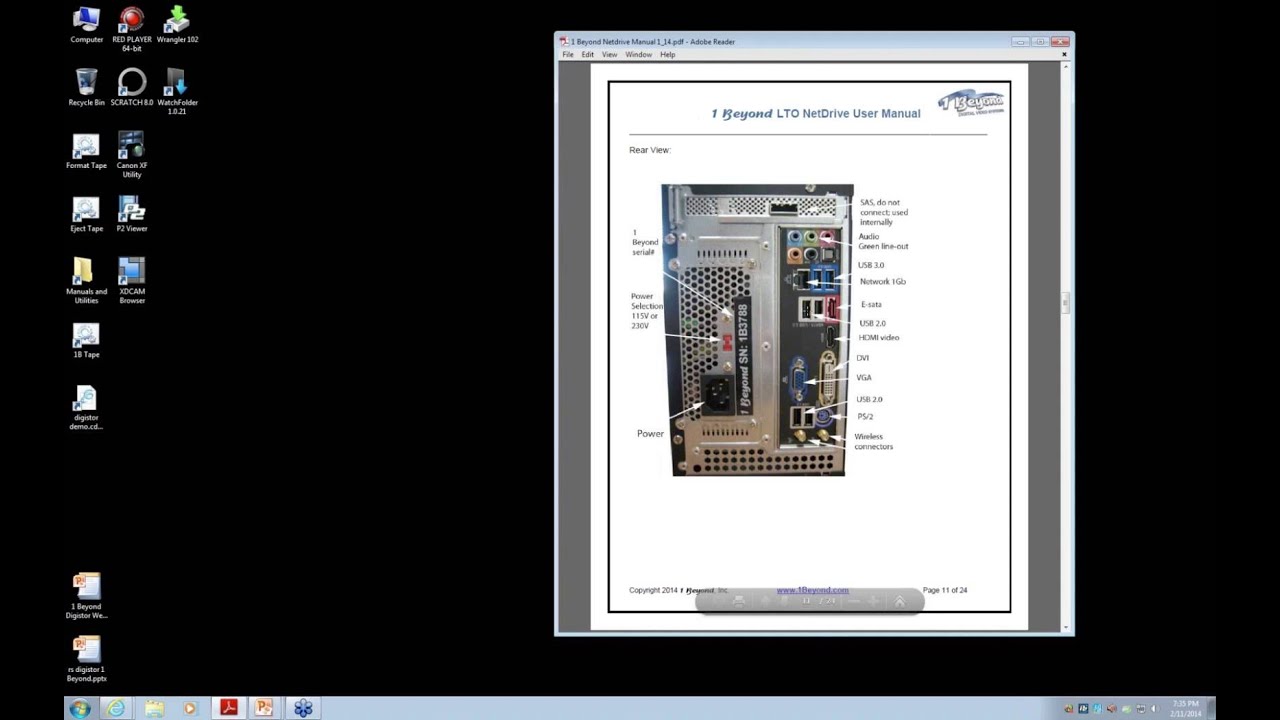Image resolution: width=1280 pixels, height=720 pixels.
Task: Open the Help menu in Adobe Reader
Action: point(667,55)
